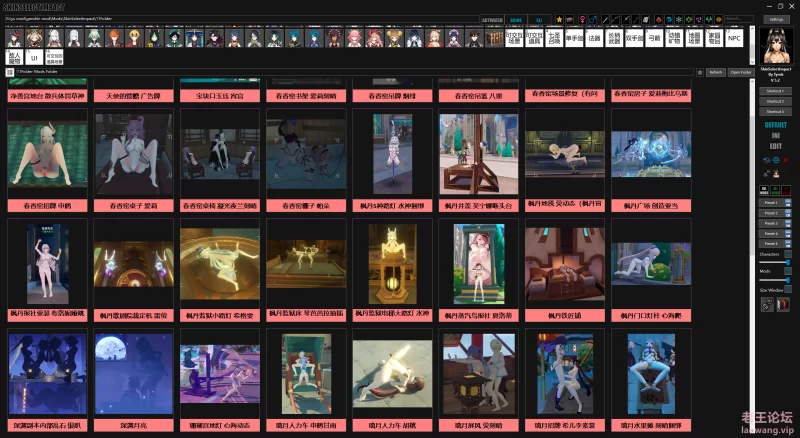Filter by Cryo snowflake element icon
The height and width of the screenshot is (438, 800).
pos(679,19)
